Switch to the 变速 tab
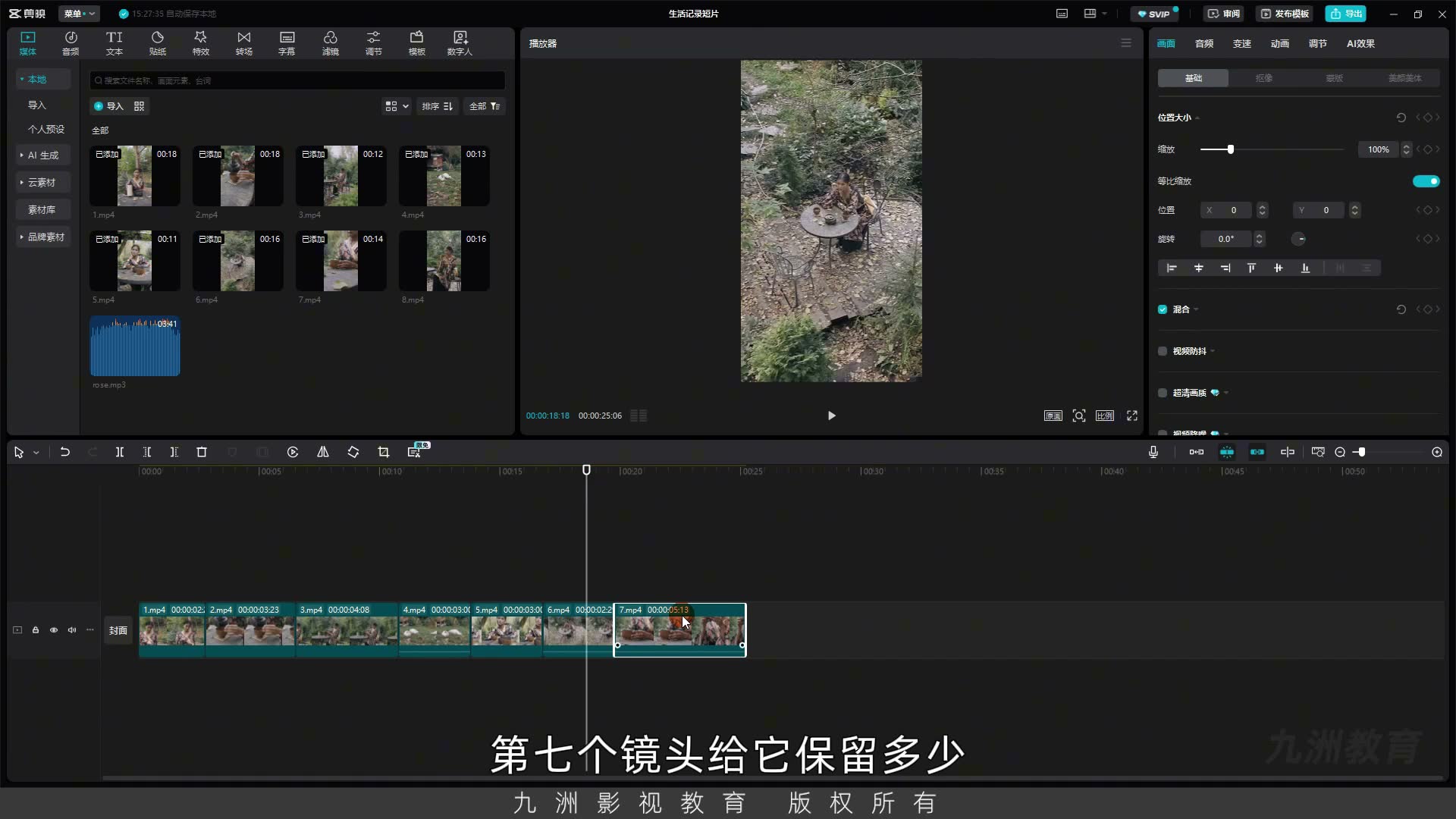 tap(1242, 43)
